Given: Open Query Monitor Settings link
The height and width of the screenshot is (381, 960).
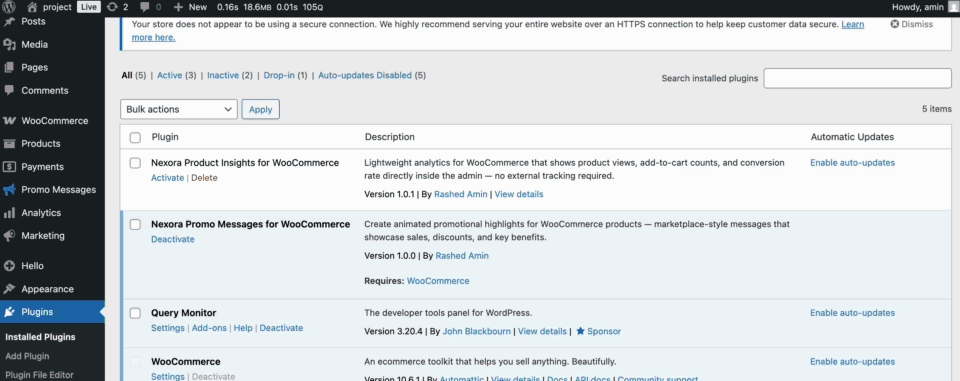Looking at the screenshot, I should pos(168,328).
